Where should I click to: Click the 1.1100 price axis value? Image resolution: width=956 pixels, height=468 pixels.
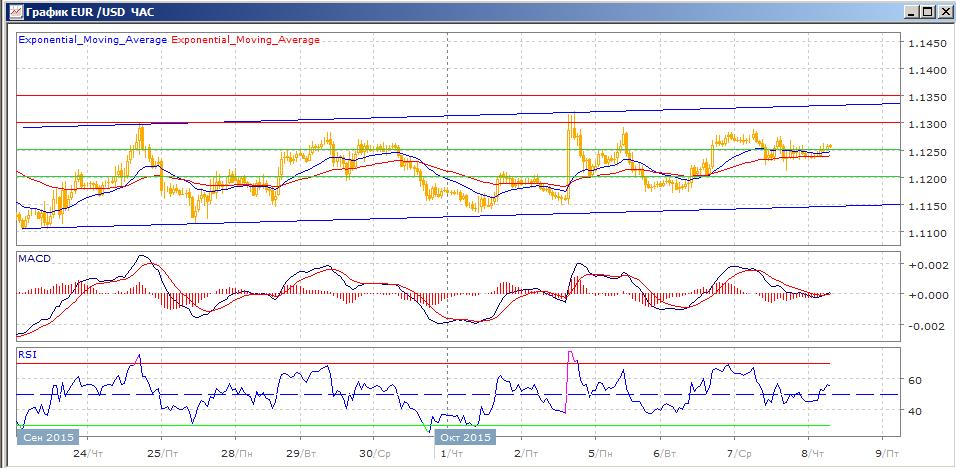[x=926, y=233]
